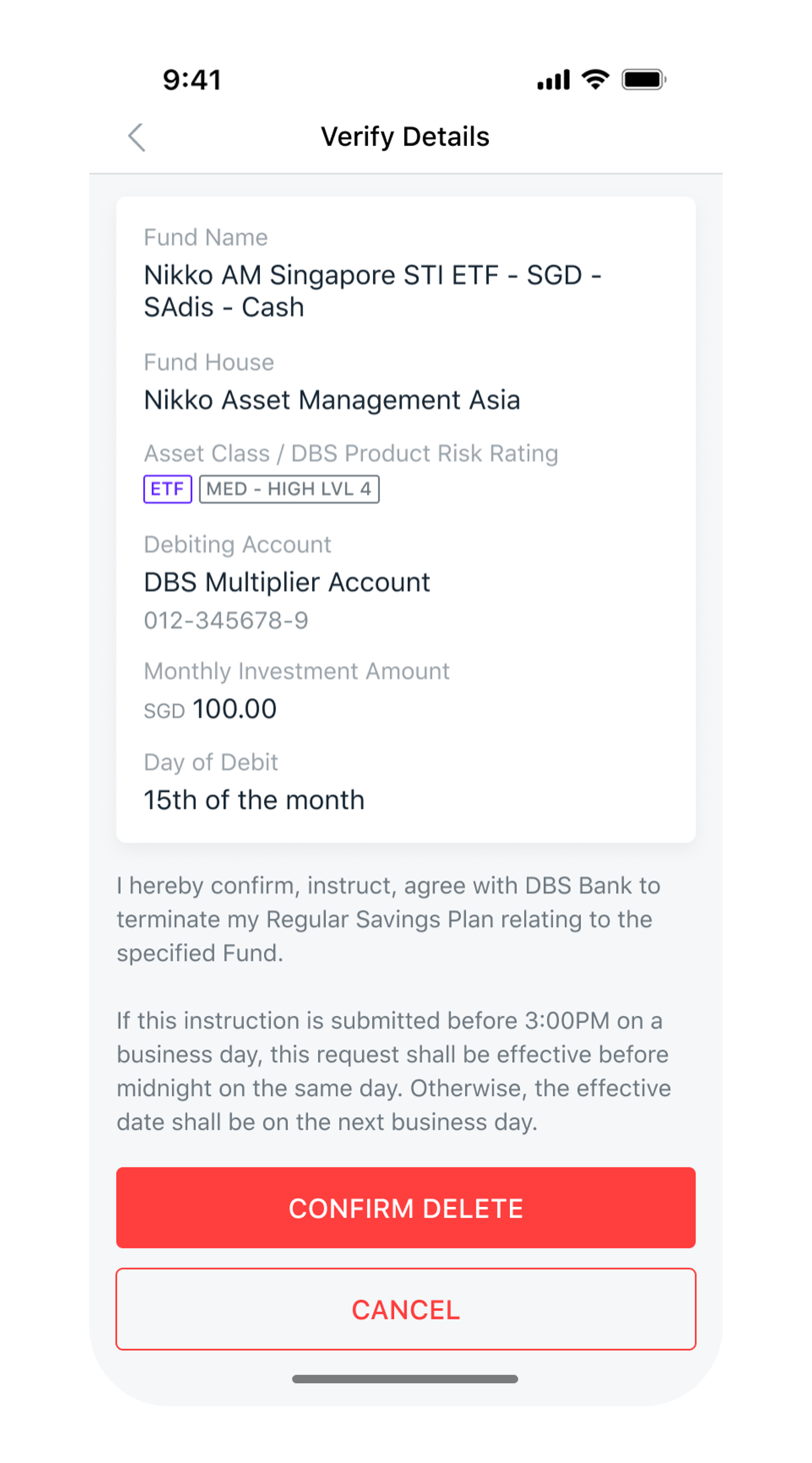Screen dimensions: 812x1463
Task: Tap the 9:41 status bar clock
Action: pyautogui.click(x=192, y=80)
